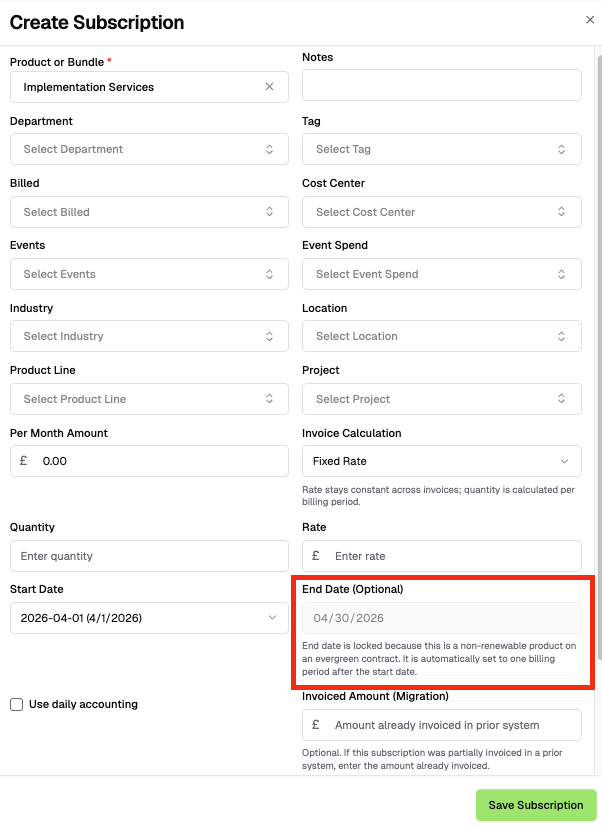The height and width of the screenshot is (829, 602).
Task: Click the pound icon in Rate field
Action: click(x=316, y=556)
